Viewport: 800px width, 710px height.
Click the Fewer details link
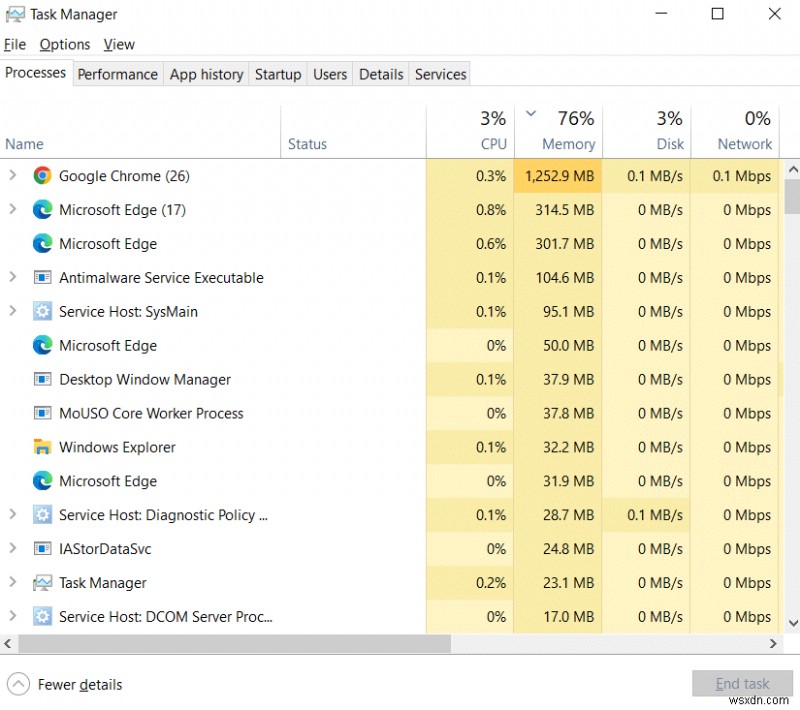tap(80, 684)
